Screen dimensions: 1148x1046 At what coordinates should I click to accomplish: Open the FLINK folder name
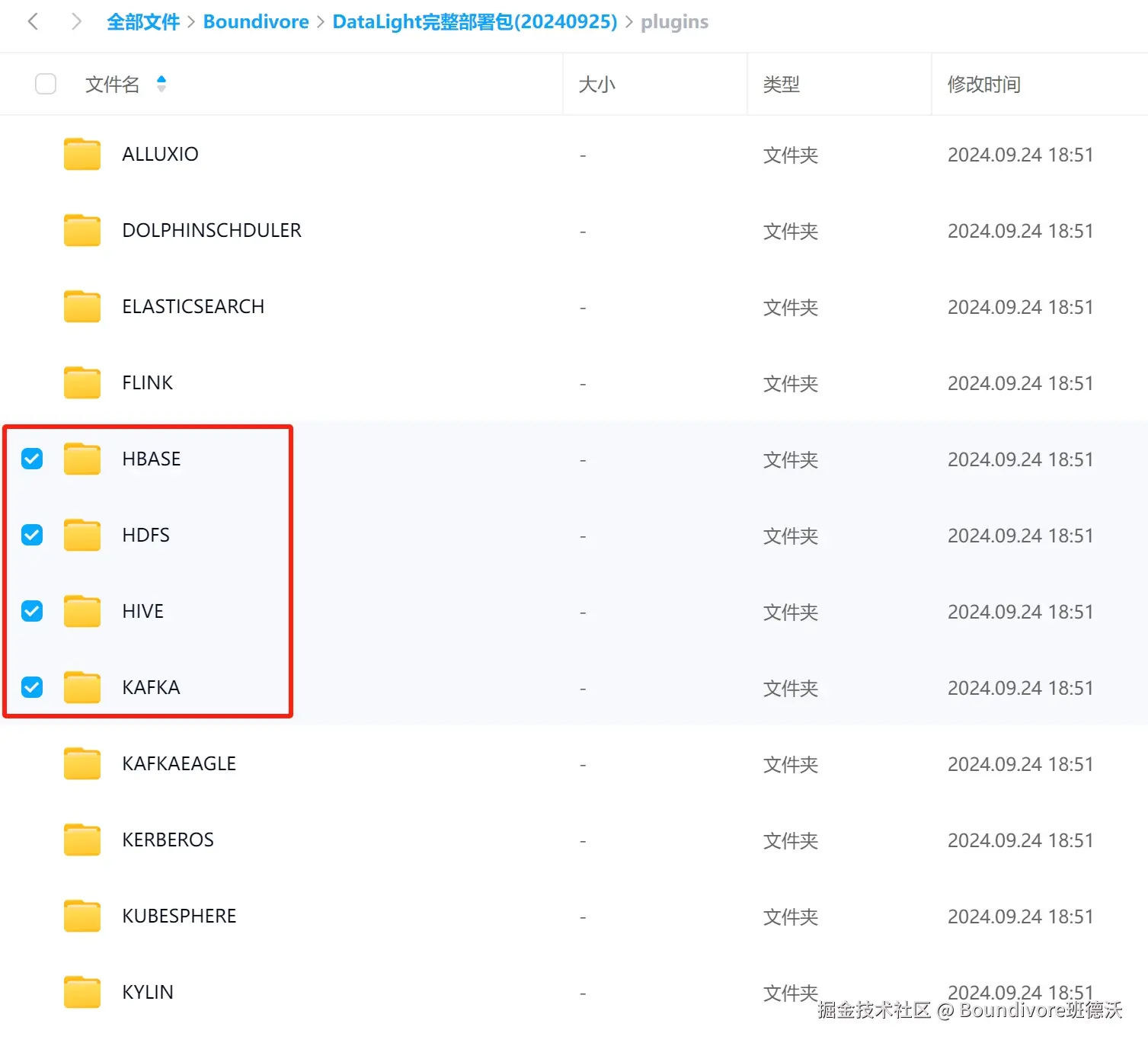tap(148, 382)
